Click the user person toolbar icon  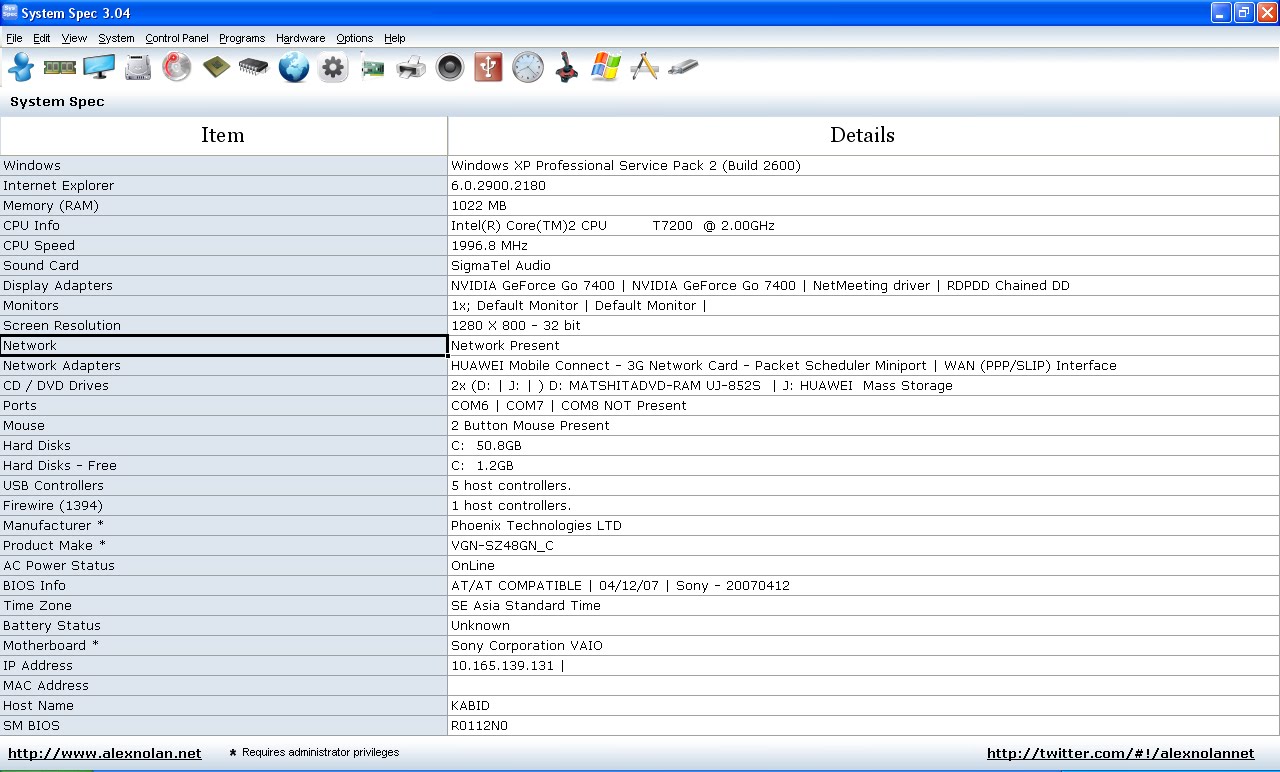click(21, 67)
